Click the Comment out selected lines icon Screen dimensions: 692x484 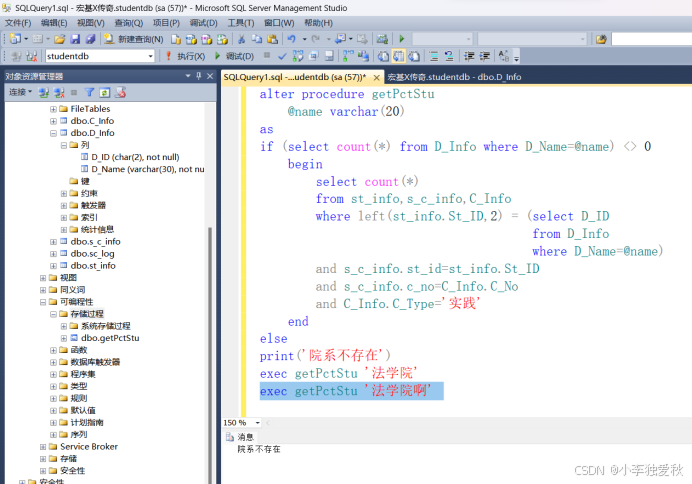pyautogui.click(x=434, y=56)
